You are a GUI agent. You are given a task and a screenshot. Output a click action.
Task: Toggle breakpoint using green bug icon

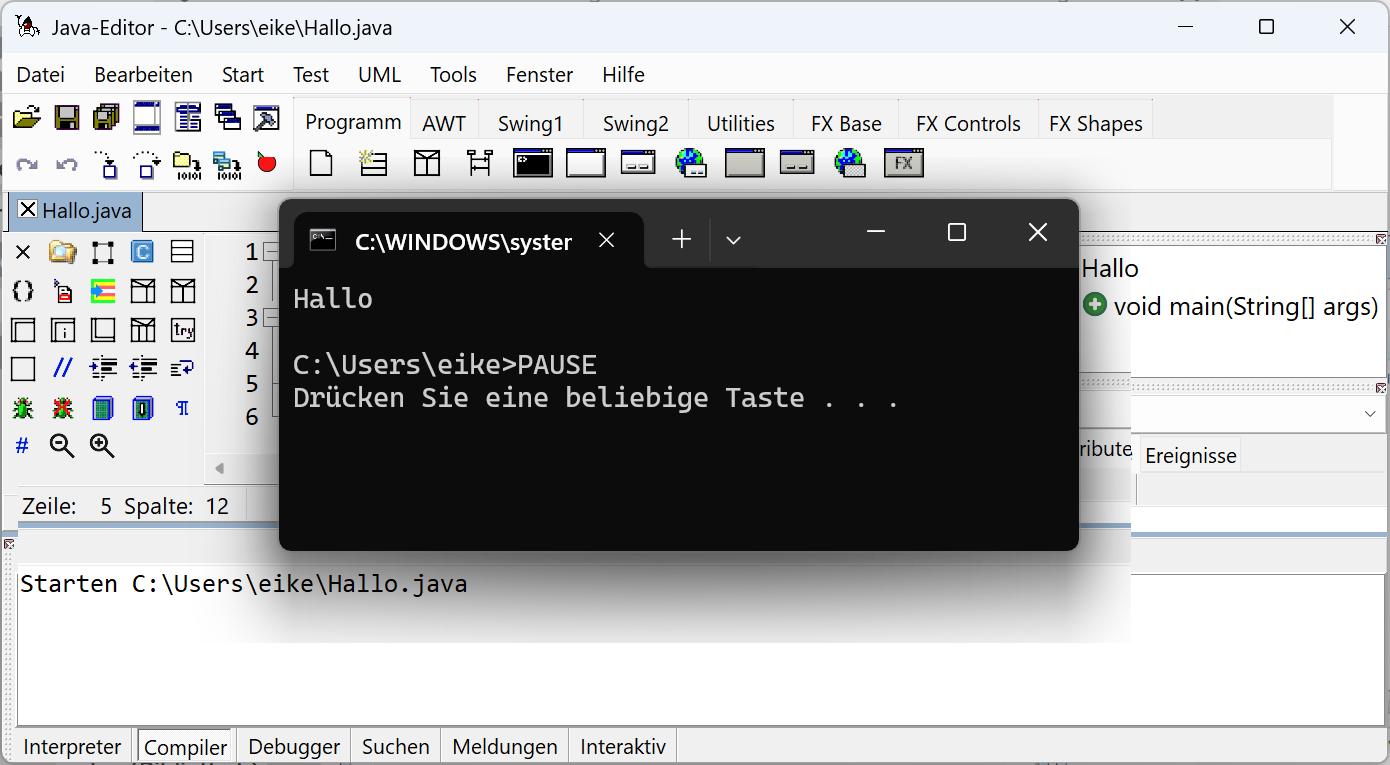22,407
